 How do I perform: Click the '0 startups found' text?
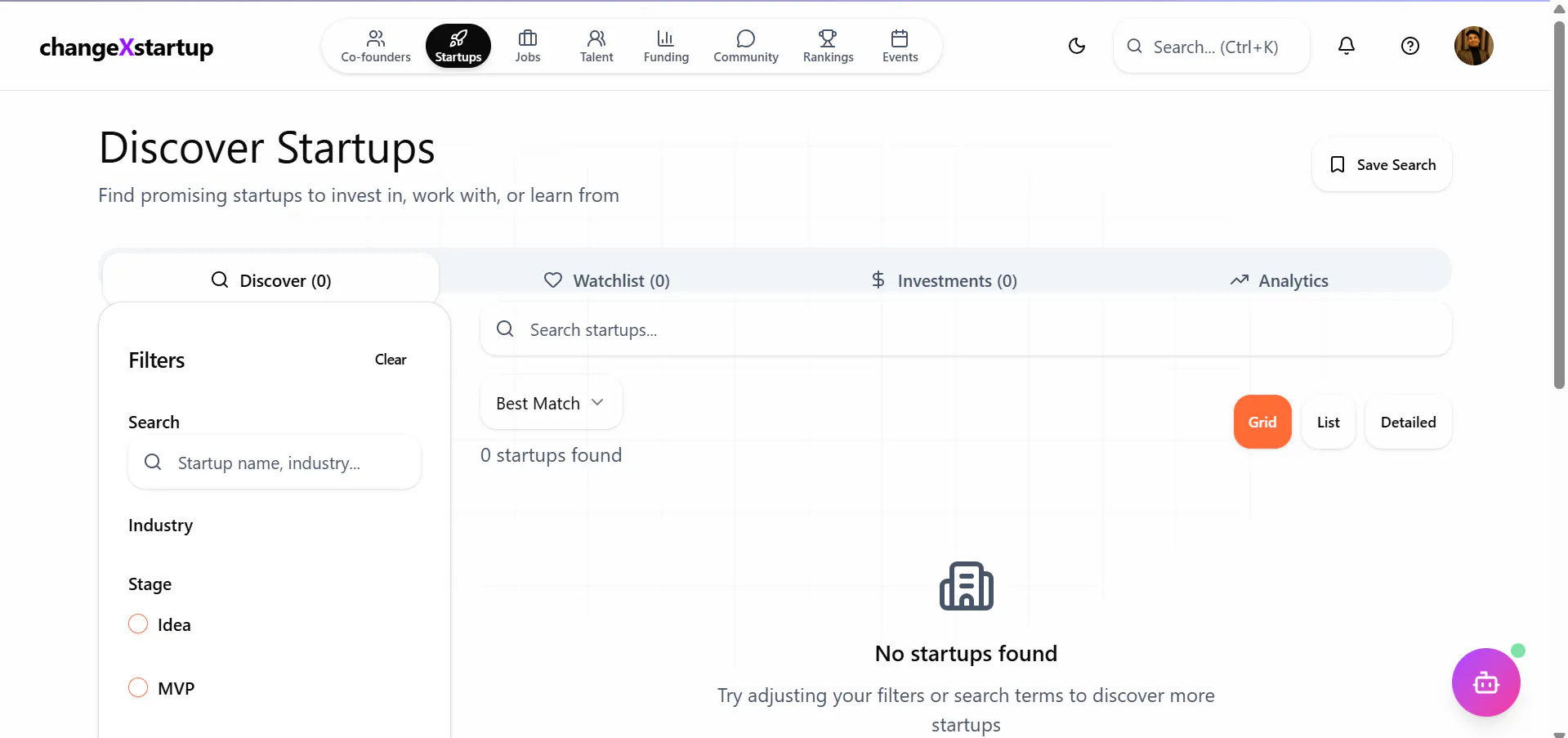551,455
